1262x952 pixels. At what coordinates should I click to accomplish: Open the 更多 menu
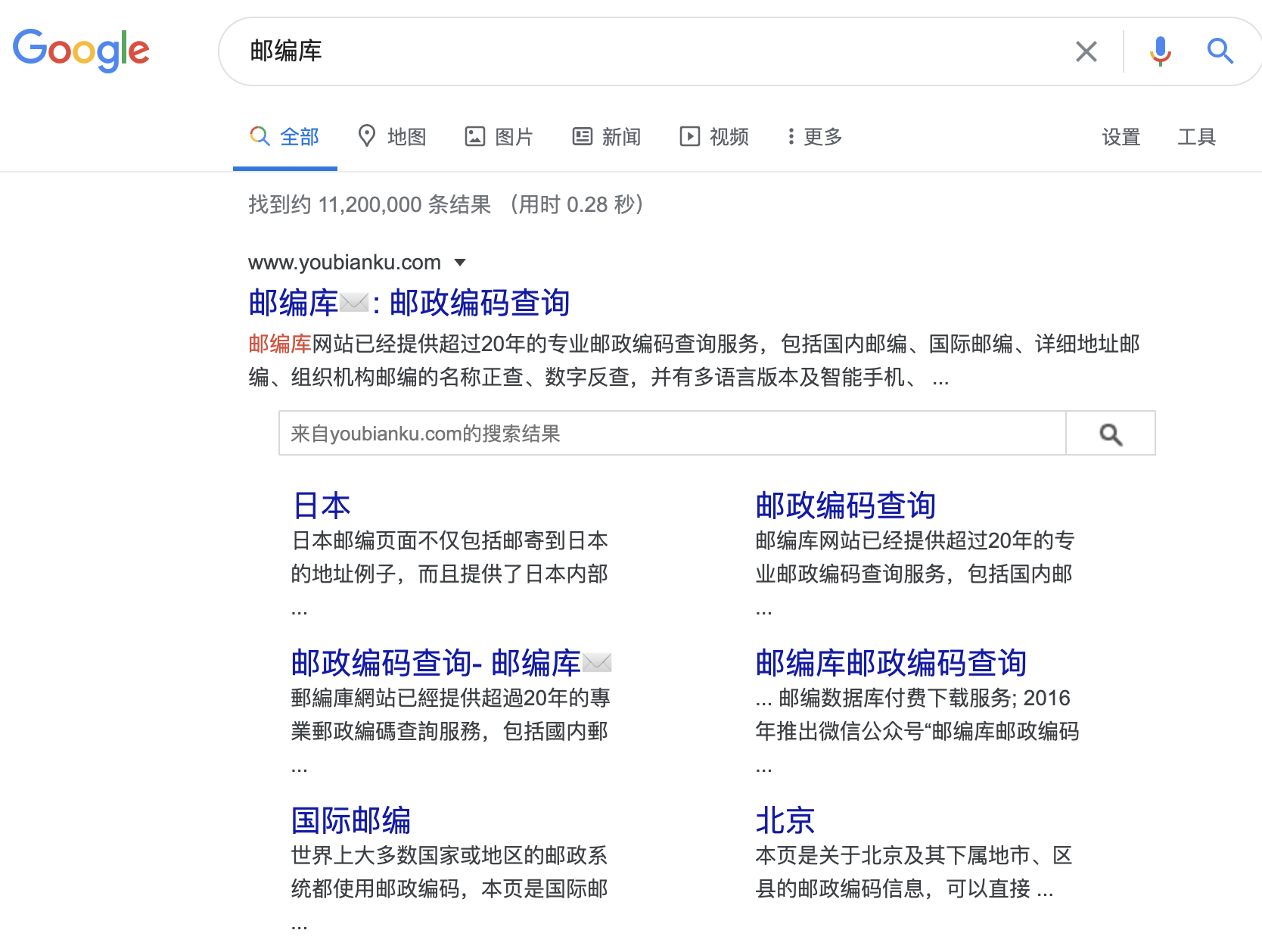[815, 137]
